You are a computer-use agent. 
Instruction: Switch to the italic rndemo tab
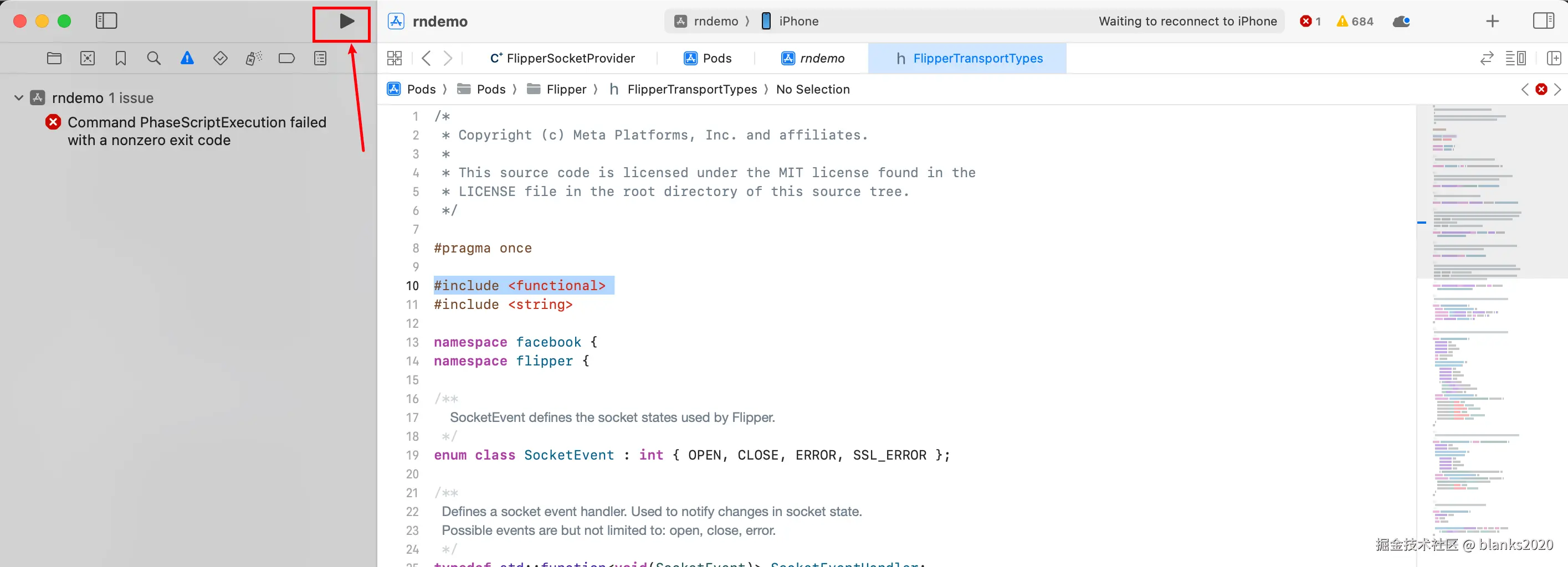[813, 58]
